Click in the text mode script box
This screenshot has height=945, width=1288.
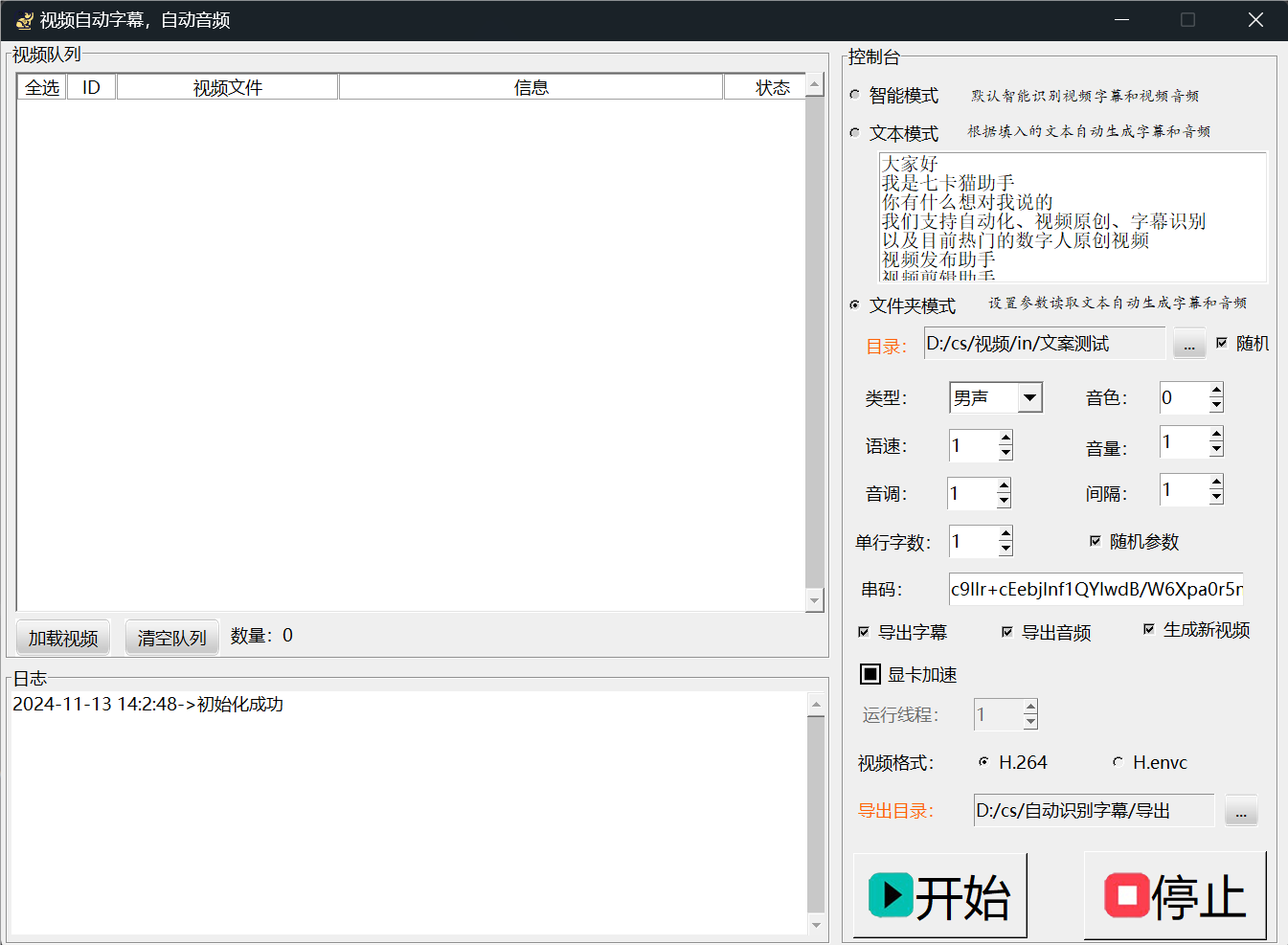coord(1073,217)
